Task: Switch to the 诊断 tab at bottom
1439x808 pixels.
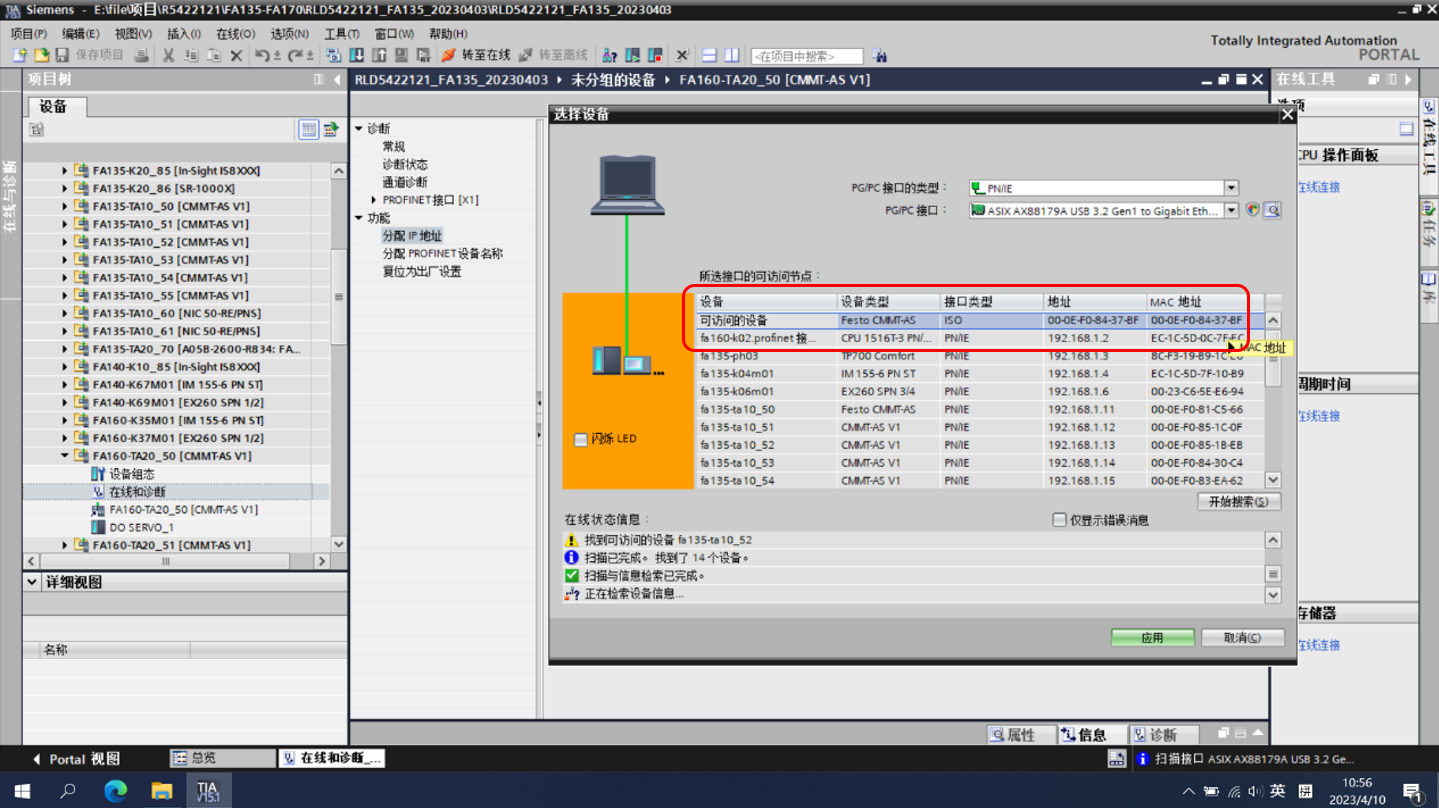Action: [x=1162, y=735]
